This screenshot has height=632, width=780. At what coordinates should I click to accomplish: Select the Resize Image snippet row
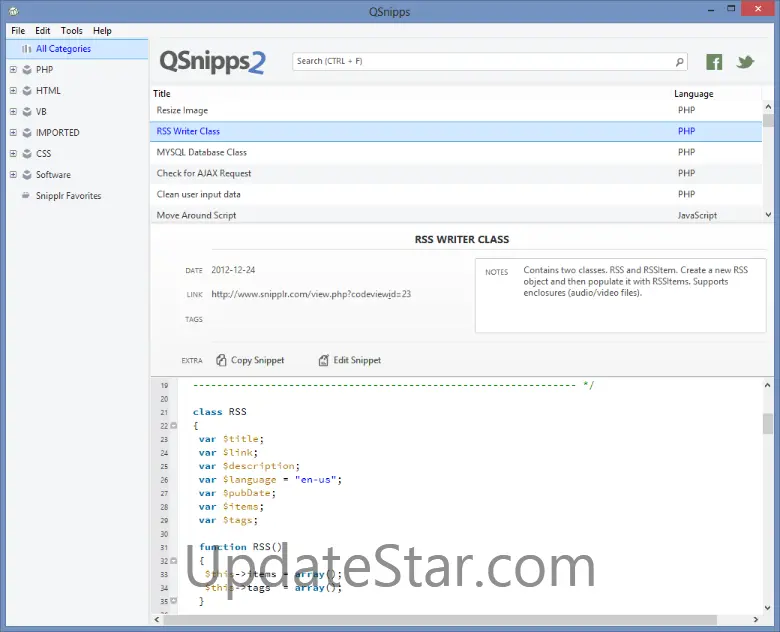tap(456, 110)
